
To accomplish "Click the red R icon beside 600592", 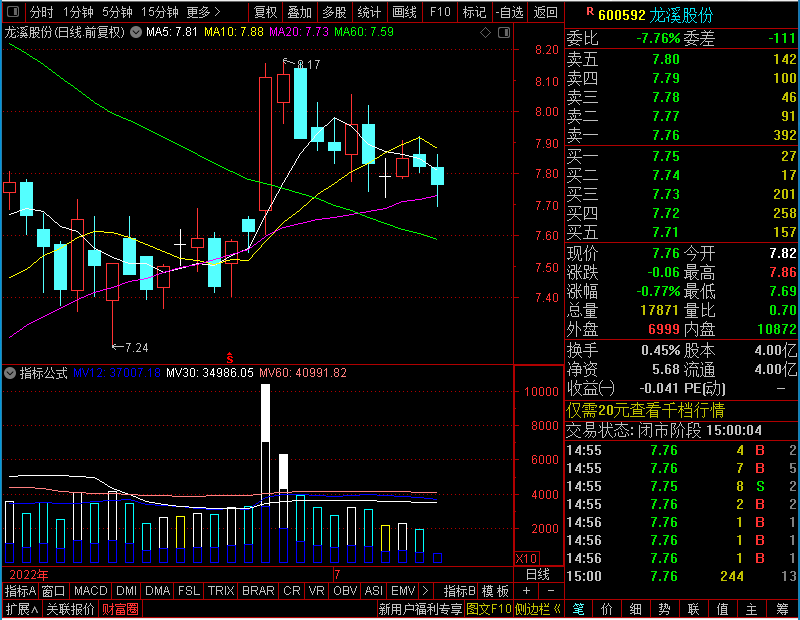I will point(590,11).
